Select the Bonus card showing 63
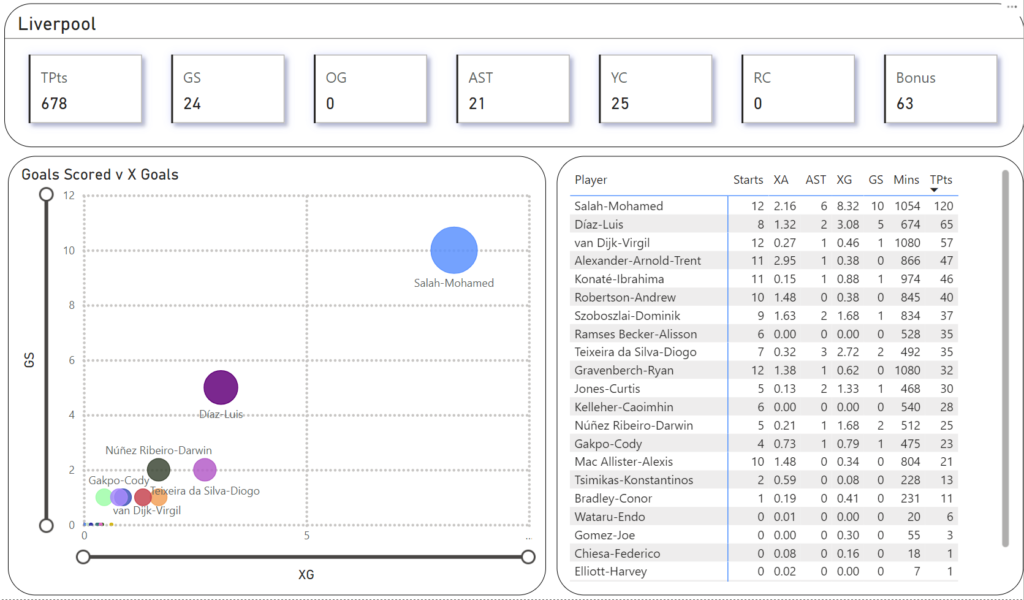 pos(940,90)
